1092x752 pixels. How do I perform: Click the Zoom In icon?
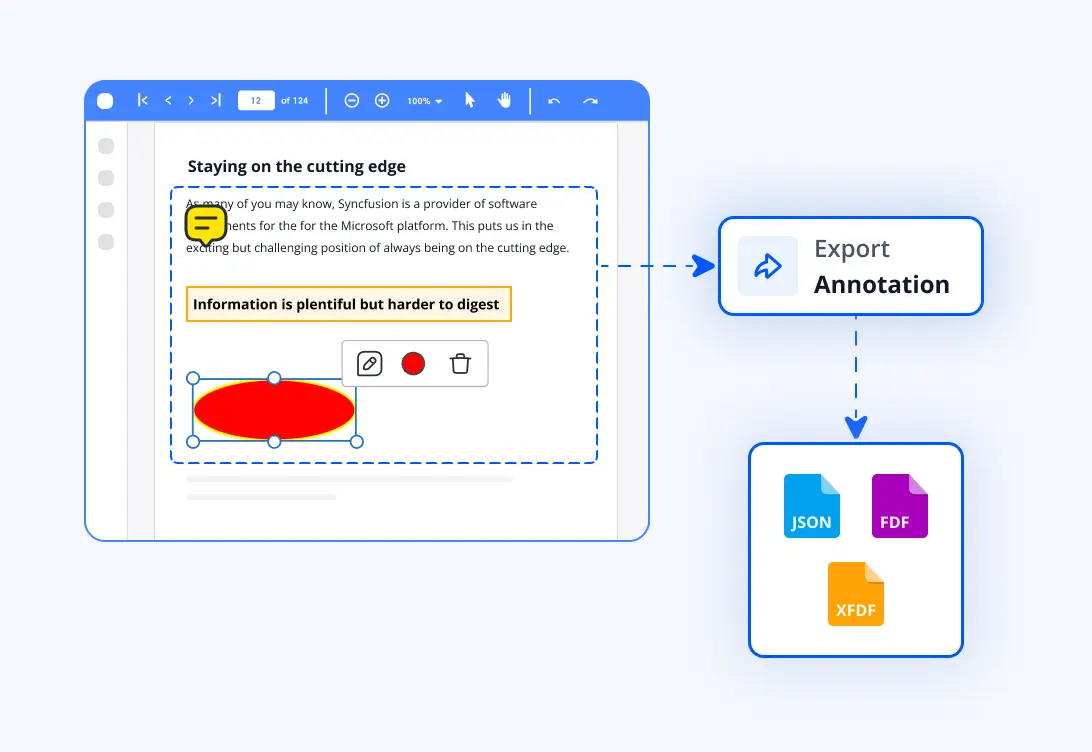point(381,100)
